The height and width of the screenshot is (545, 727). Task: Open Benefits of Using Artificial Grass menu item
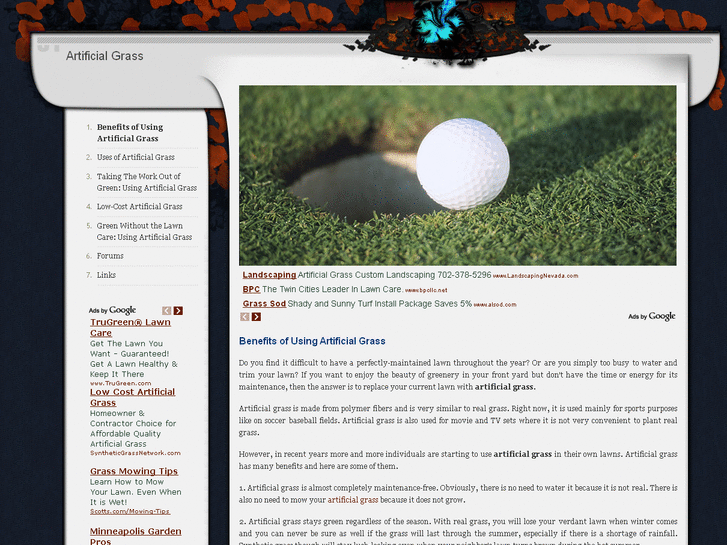point(130,133)
